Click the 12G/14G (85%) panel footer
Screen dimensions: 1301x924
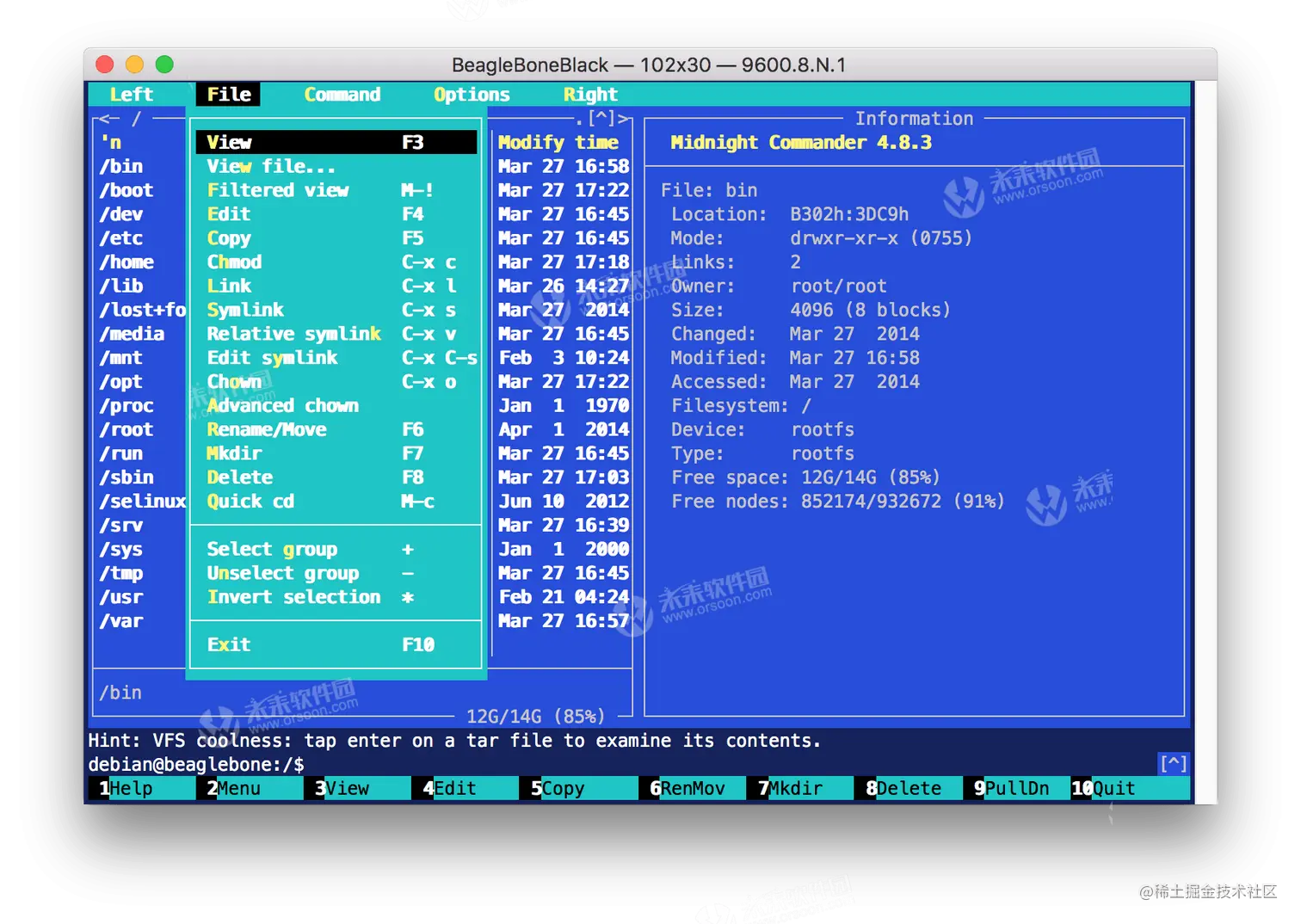tap(535, 716)
